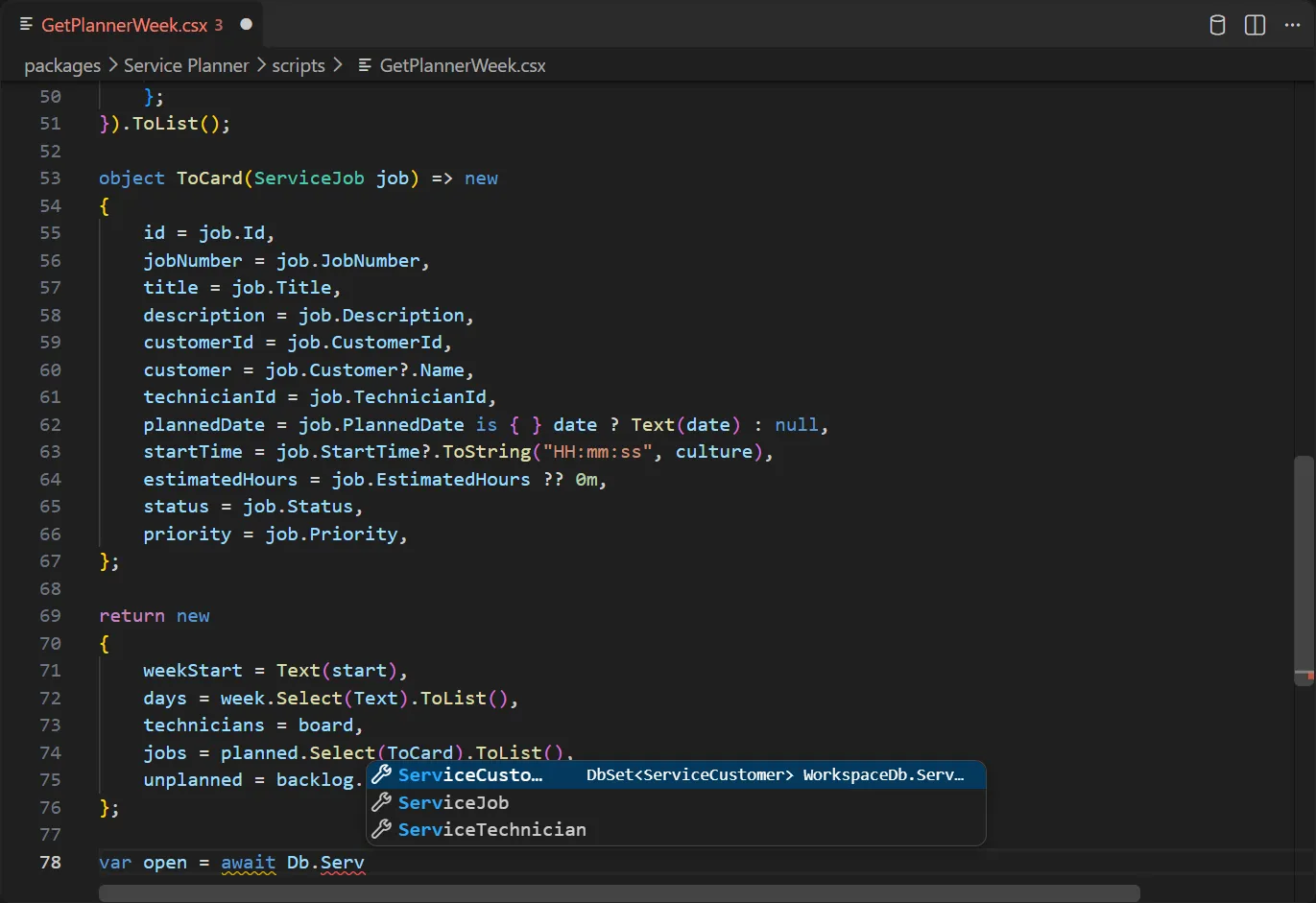This screenshot has height=903, width=1316.
Task: Click the weekStart property on line 71
Action: [x=193, y=671]
